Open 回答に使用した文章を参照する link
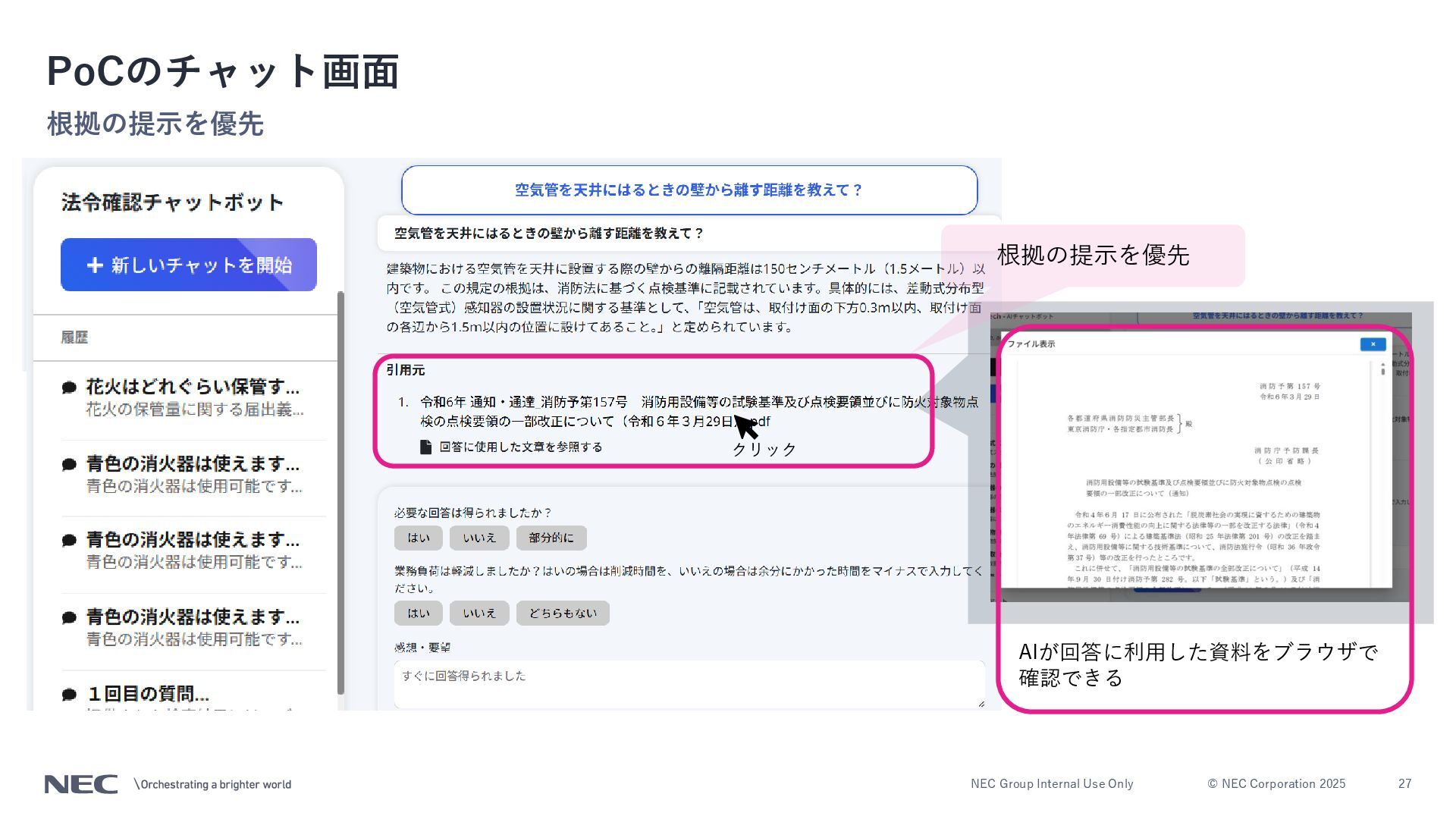Screen dimensions: 1456x819 click(520, 447)
